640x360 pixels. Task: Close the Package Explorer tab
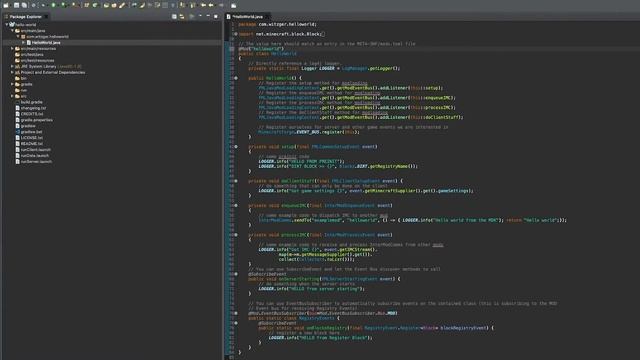coord(46,17)
